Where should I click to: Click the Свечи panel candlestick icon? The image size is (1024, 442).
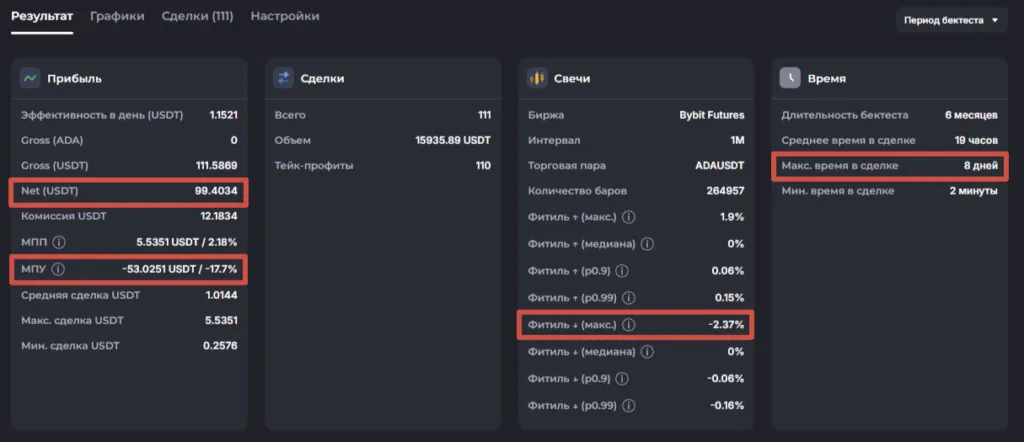(x=537, y=78)
